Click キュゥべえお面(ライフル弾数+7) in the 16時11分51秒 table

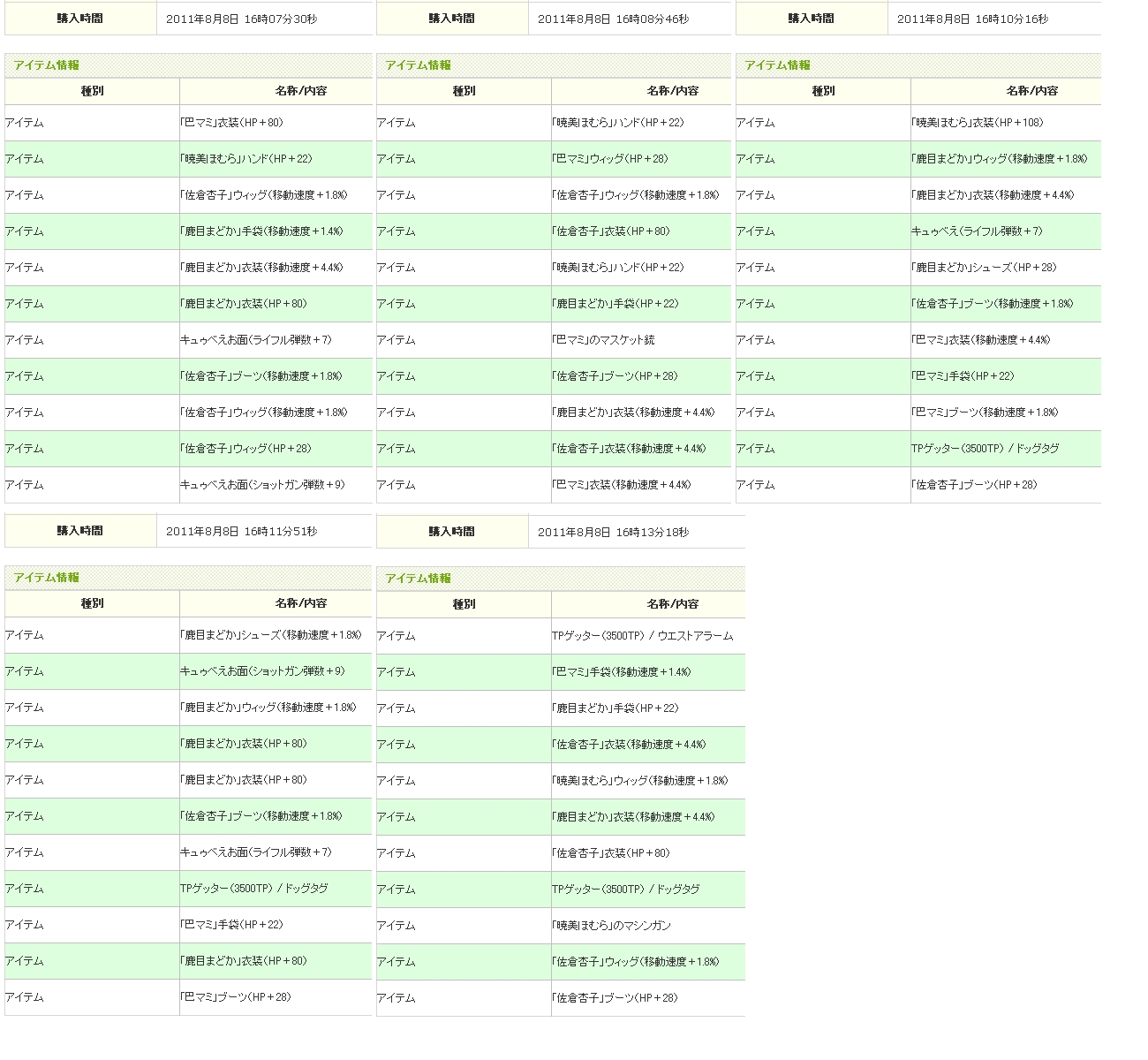tap(256, 852)
